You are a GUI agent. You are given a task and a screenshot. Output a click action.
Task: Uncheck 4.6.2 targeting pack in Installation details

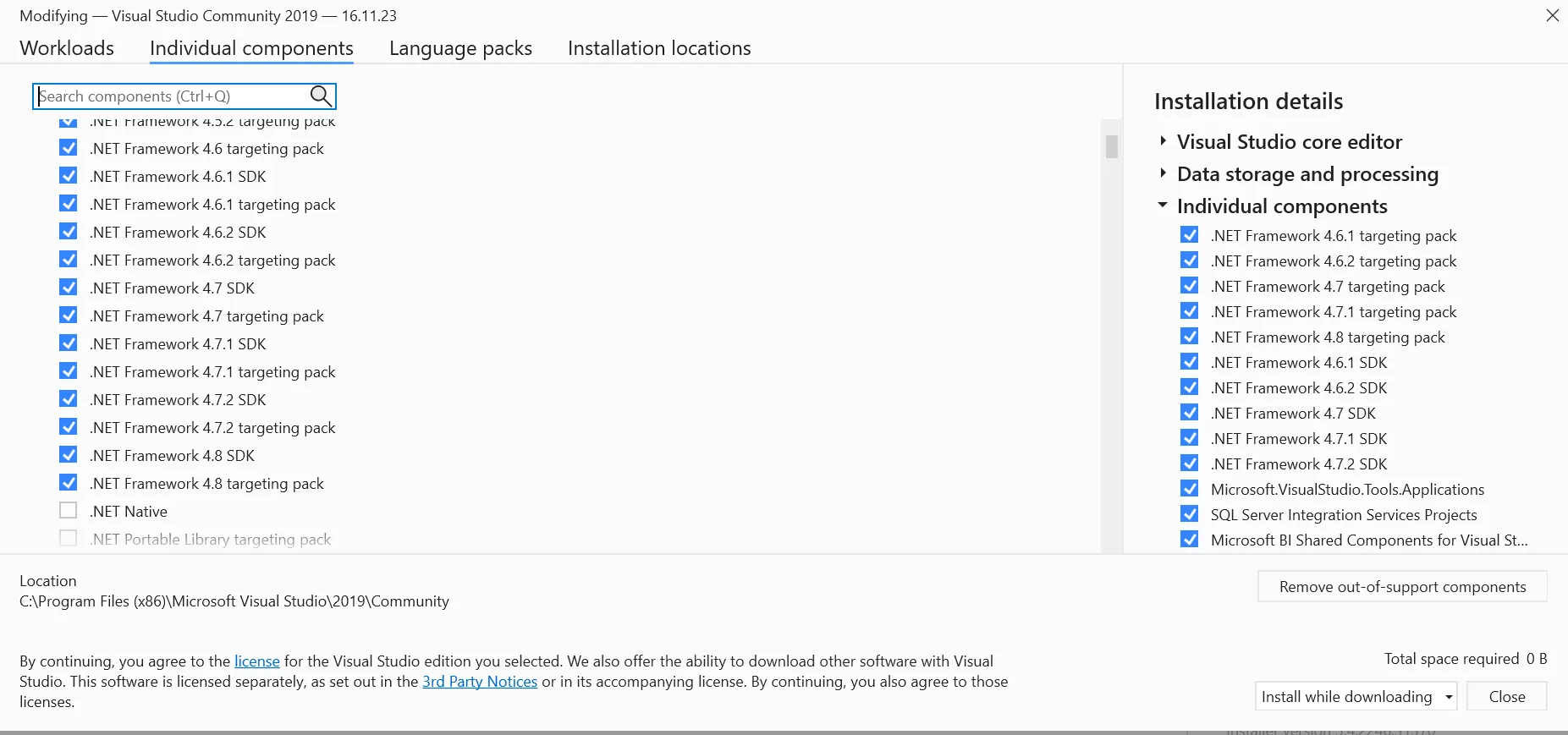[x=1190, y=261]
